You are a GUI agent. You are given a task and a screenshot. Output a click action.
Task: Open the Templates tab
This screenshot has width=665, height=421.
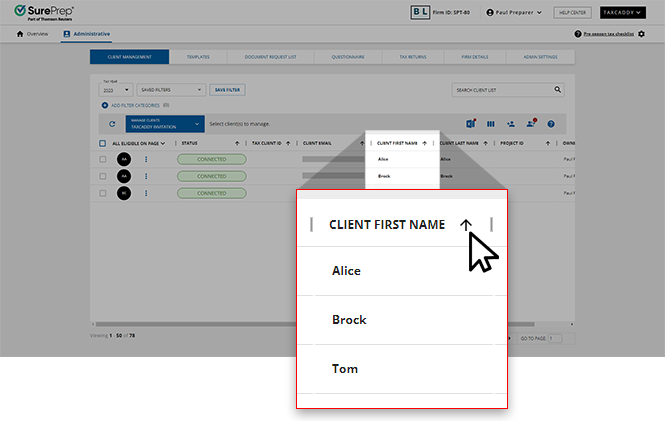click(x=198, y=57)
